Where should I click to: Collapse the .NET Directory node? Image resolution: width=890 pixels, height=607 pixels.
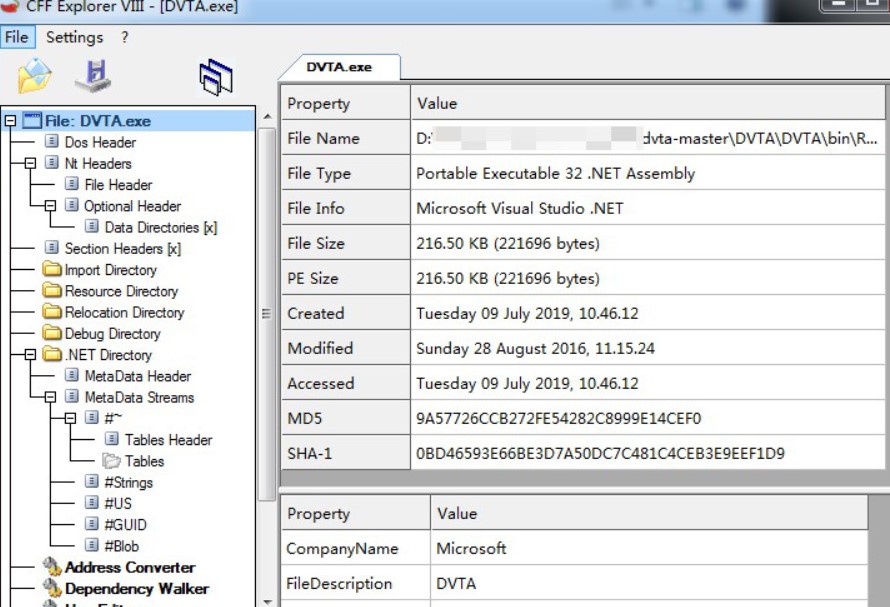tap(31, 355)
